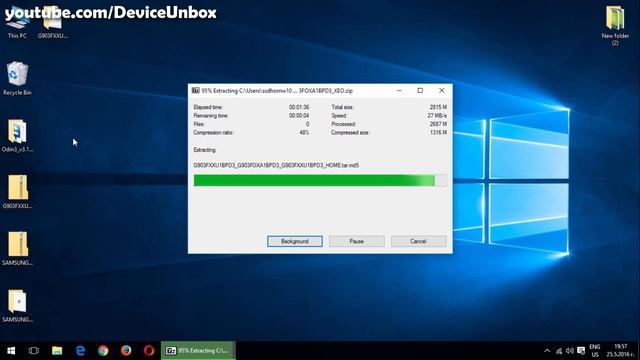Launch Opera from taskbar

click(x=149, y=351)
